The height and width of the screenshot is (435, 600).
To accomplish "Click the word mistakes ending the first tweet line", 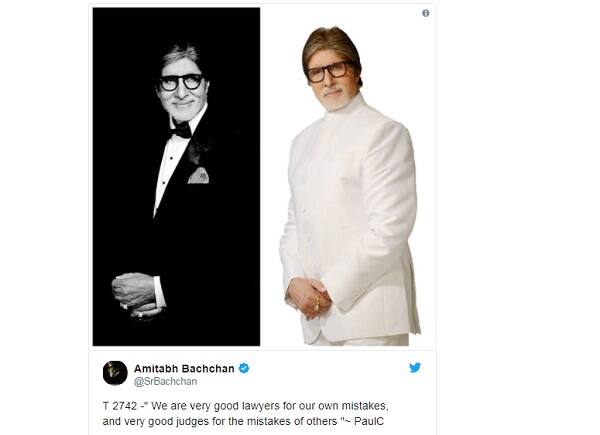I will click(x=365, y=406).
